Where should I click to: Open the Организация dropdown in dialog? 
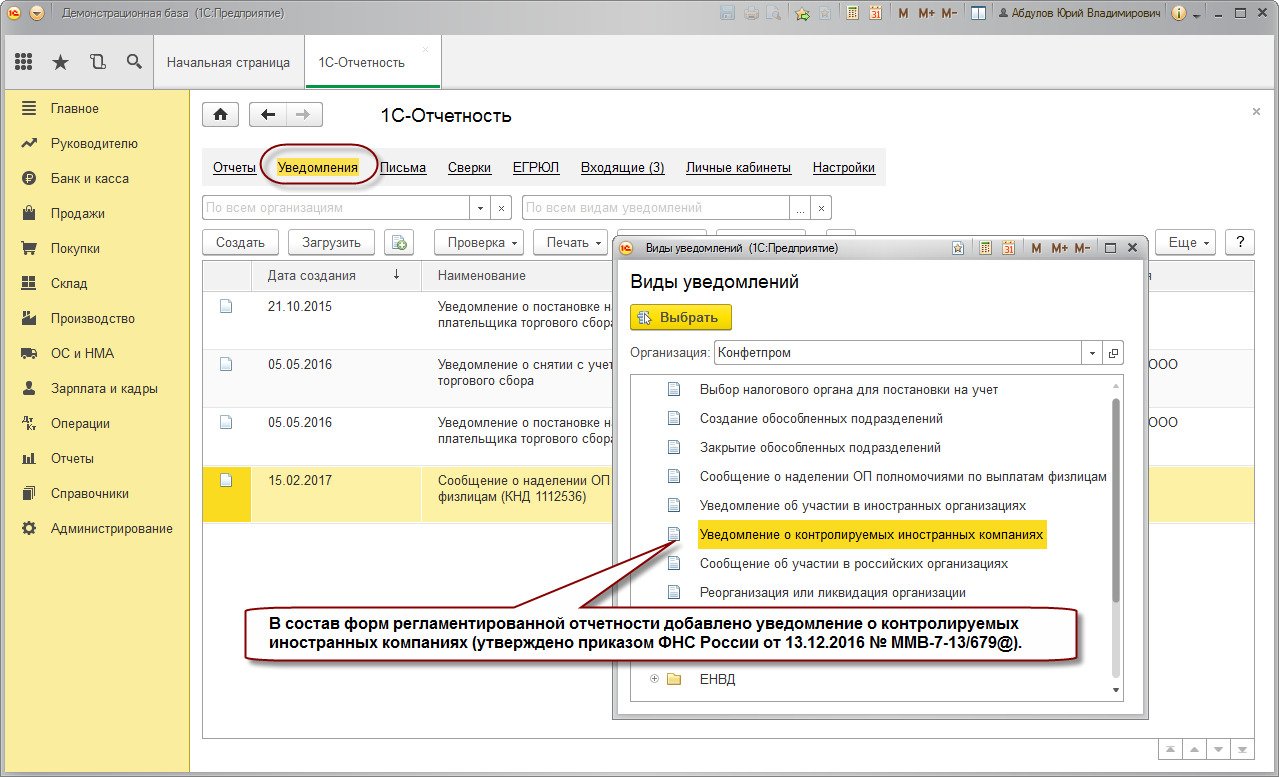tap(1090, 353)
